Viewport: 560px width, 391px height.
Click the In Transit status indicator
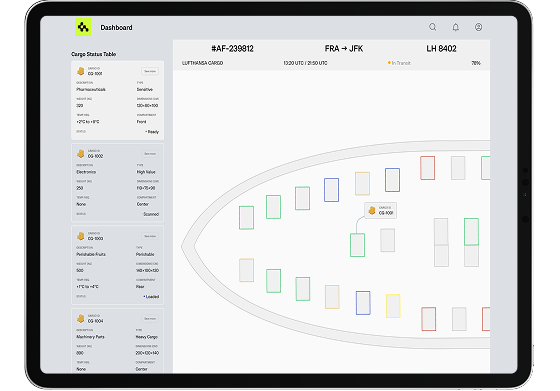399,63
